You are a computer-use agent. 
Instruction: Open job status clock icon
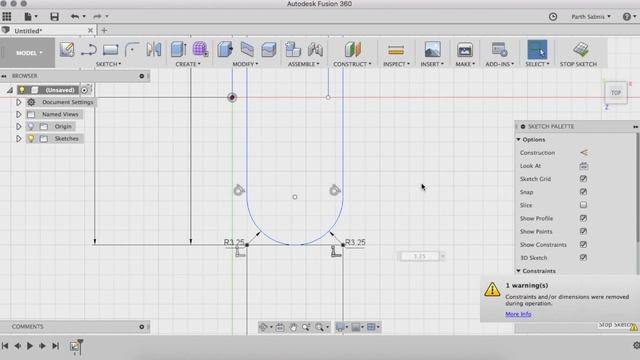click(553, 17)
